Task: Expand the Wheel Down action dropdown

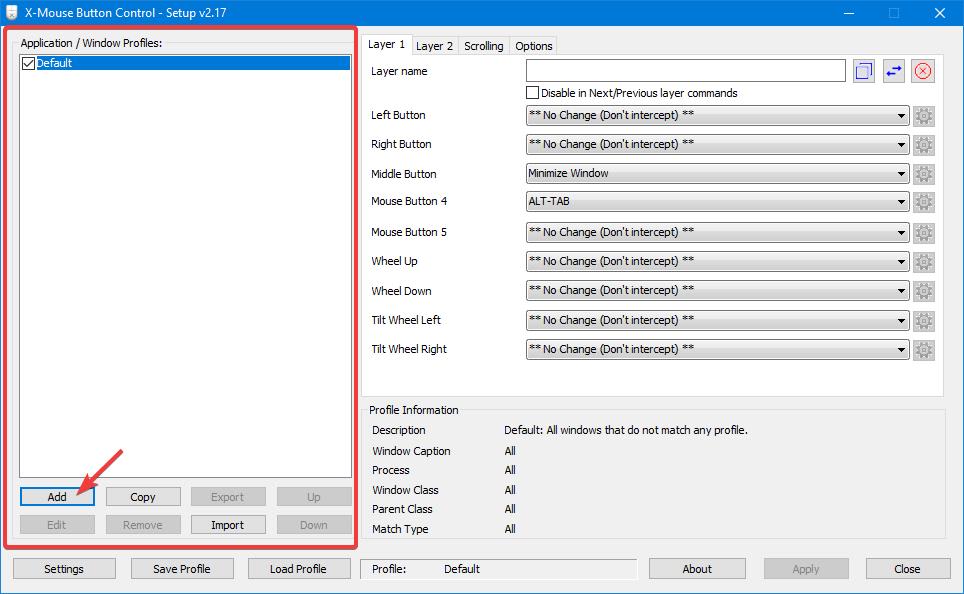Action: 717,290
